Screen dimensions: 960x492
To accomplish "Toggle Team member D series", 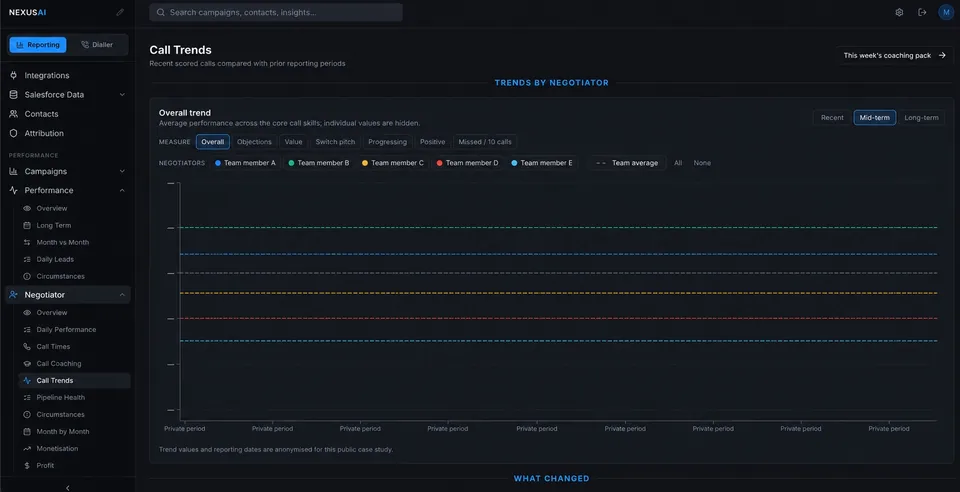I will click(x=467, y=163).
